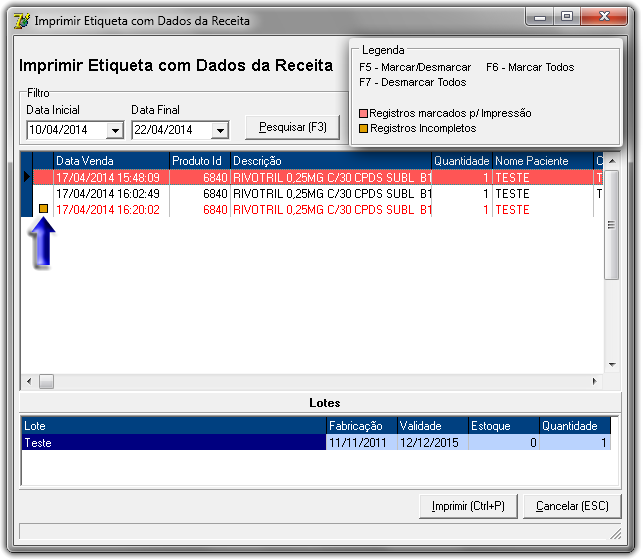Image resolution: width=643 pixels, height=559 pixels.
Task: Select sale row 17/04/2014 16:20:02
Action: coord(318,209)
